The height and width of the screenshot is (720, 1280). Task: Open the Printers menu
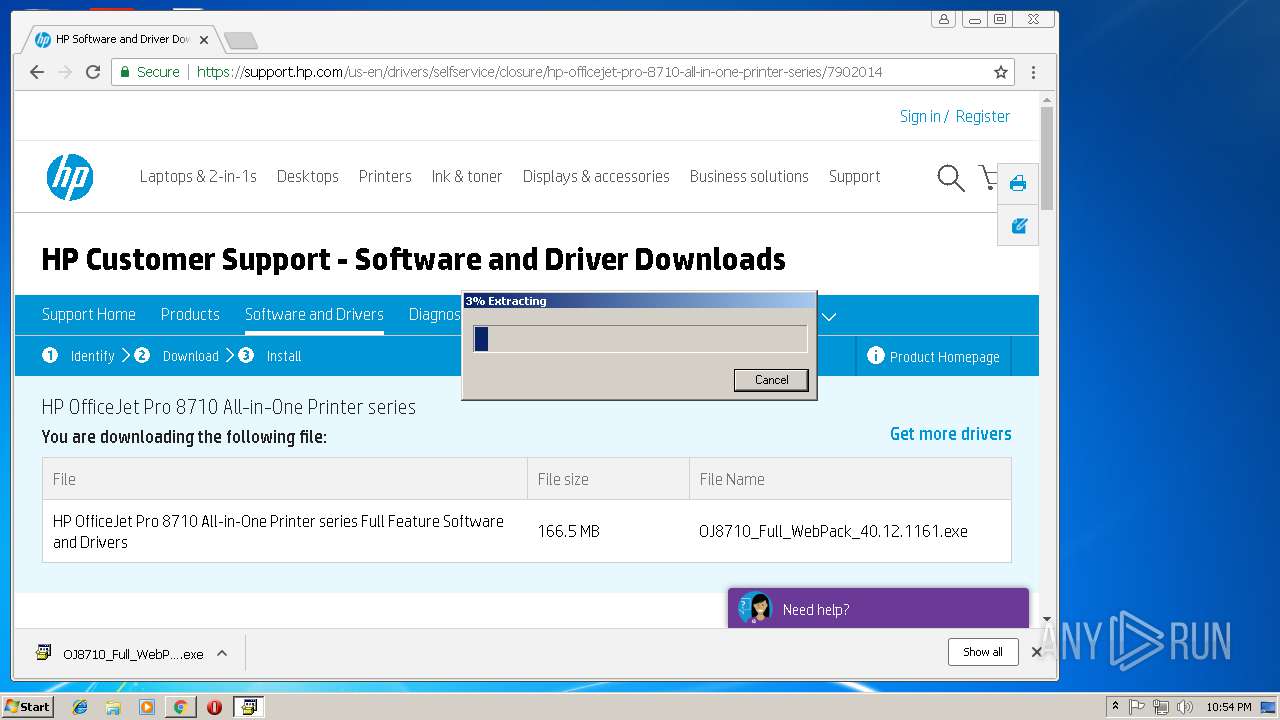click(x=385, y=176)
